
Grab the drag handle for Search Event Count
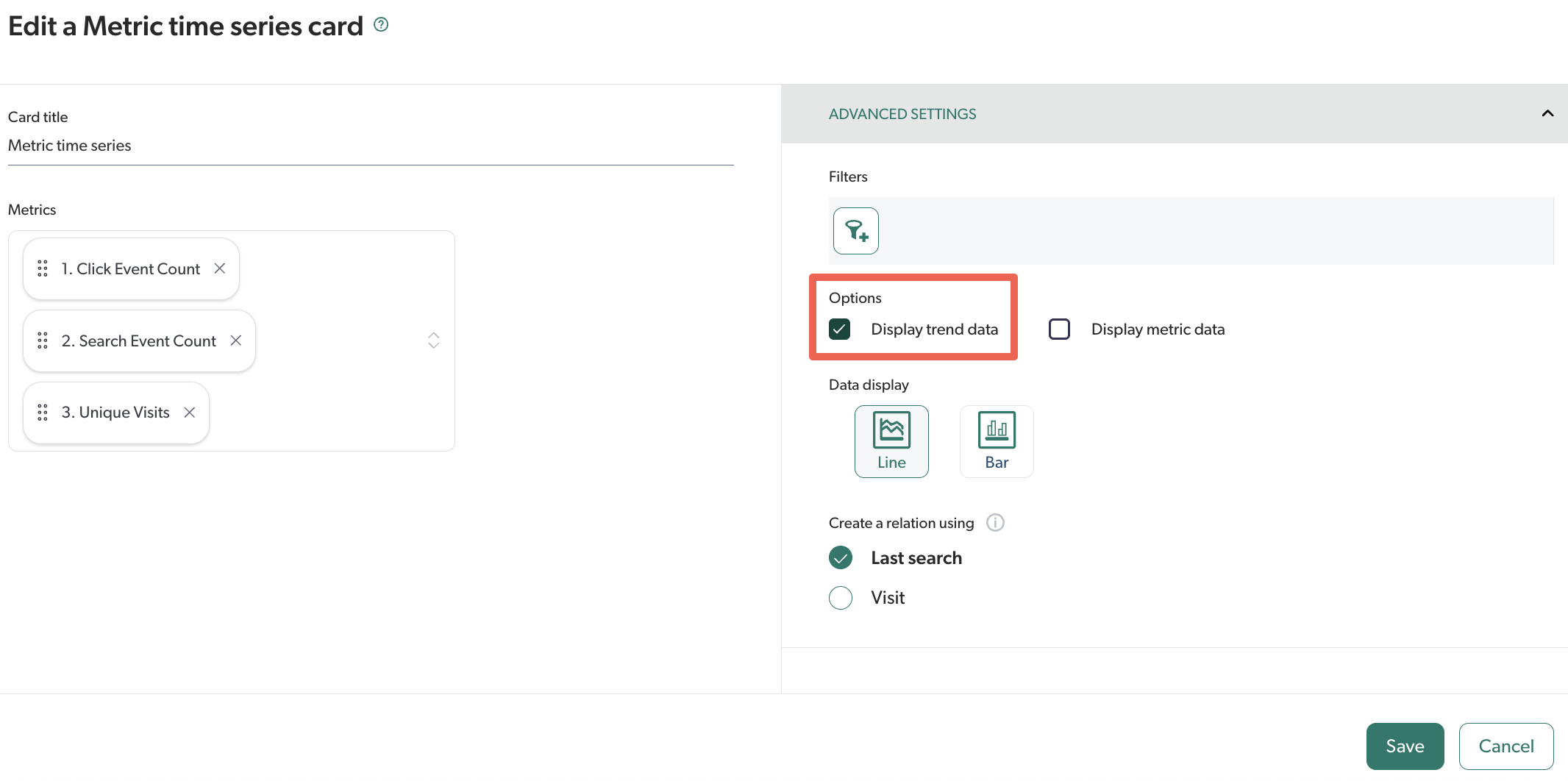click(x=42, y=340)
